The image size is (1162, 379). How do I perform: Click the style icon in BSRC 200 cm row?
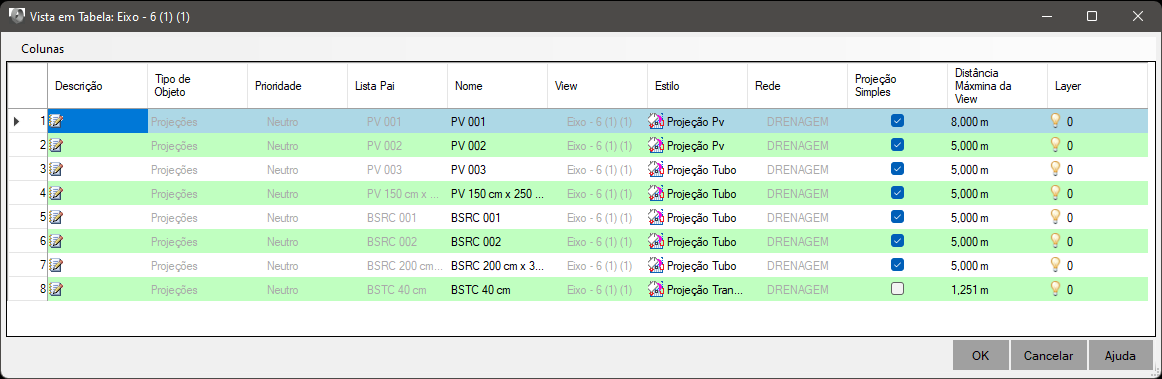coord(656,266)
